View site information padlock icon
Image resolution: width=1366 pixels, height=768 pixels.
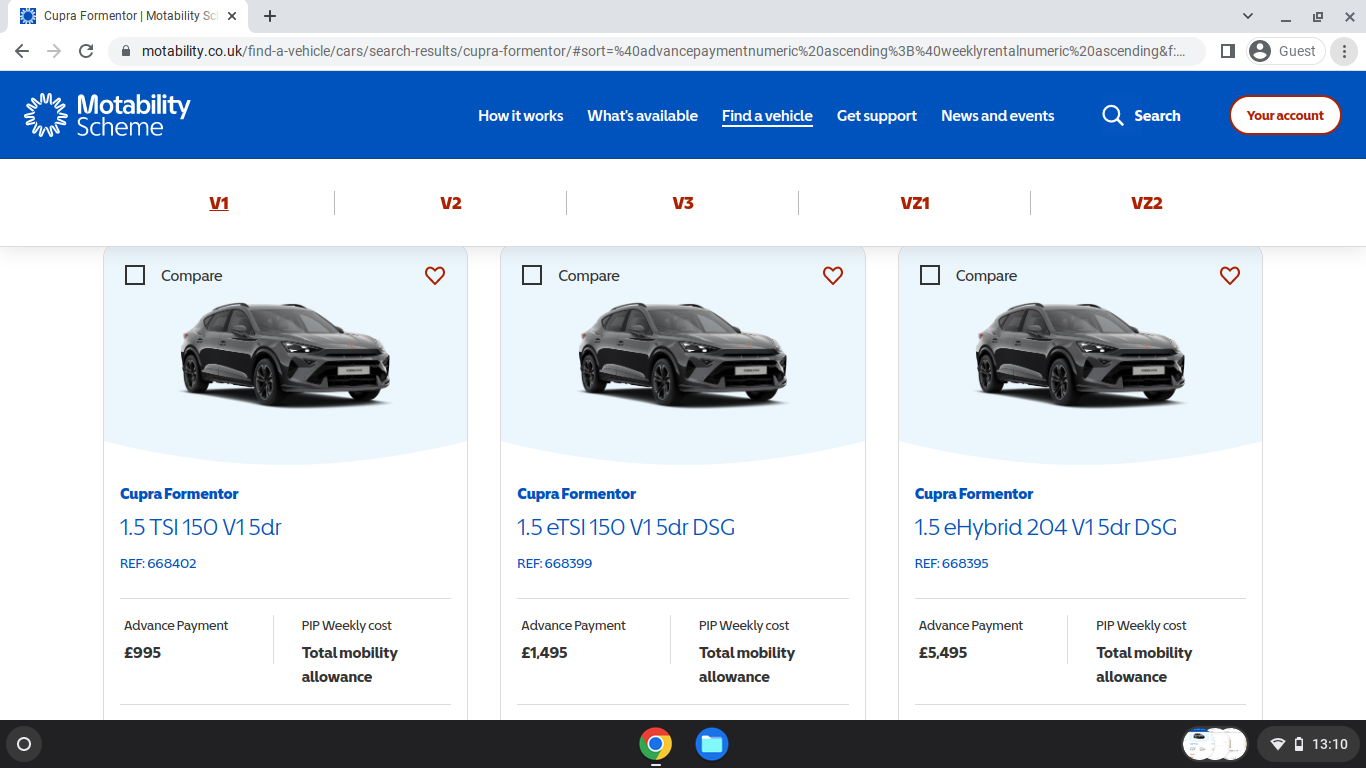coord(126,51)
